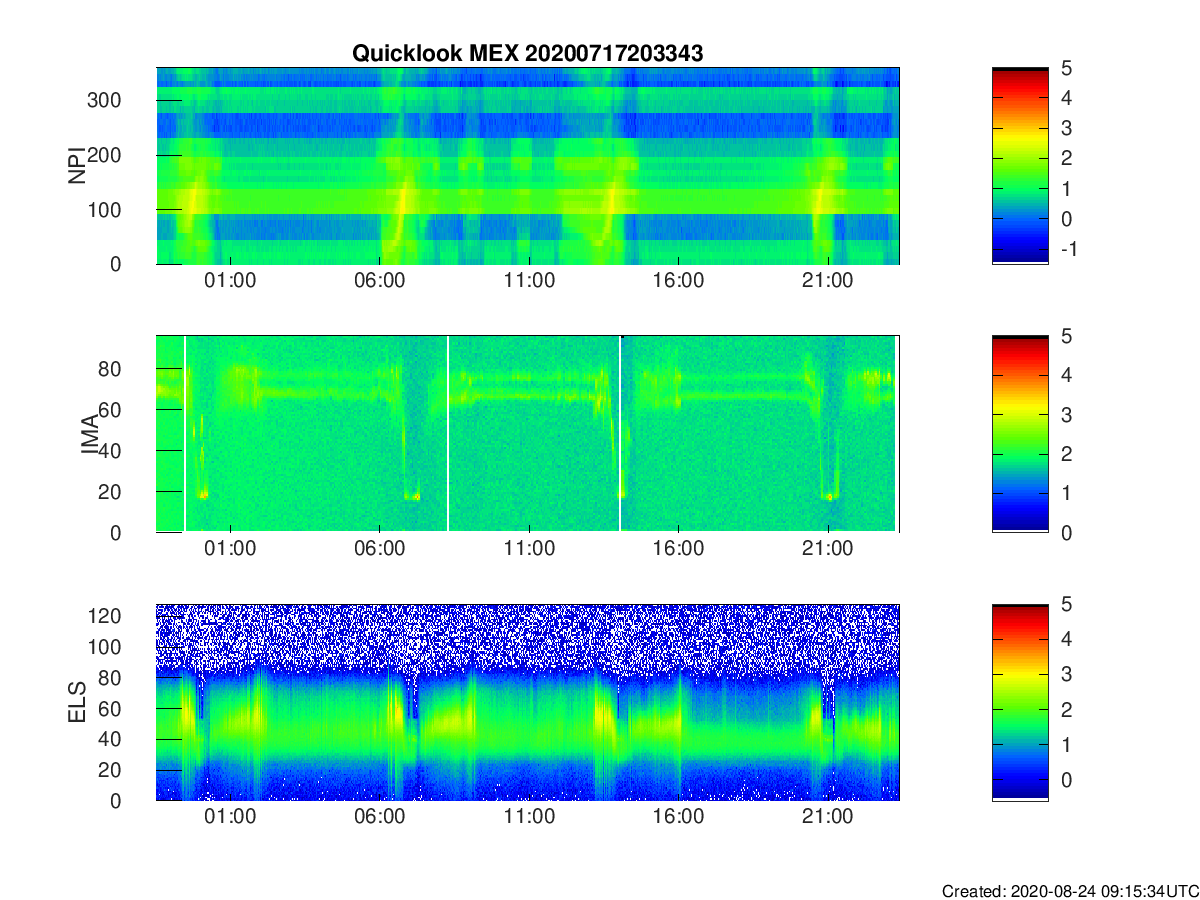Click inside the NPI spectrogram panel
The height and width of the screenshot is (900, 1200).
528,166
